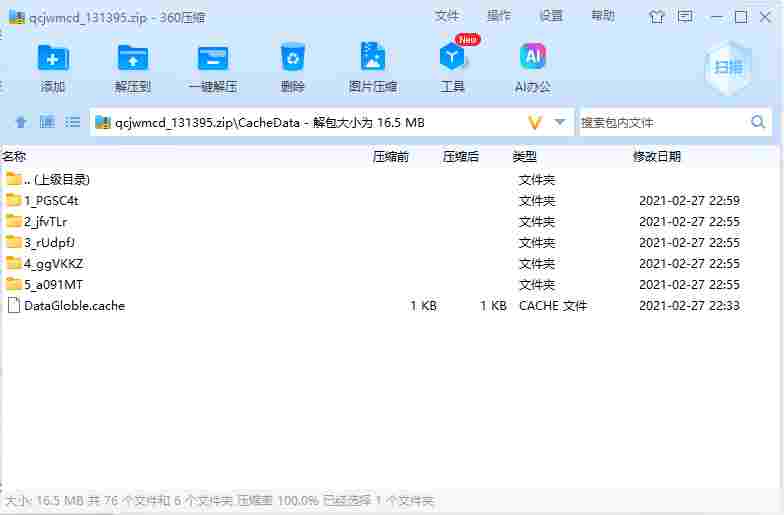Click the Add (添加) toolbar icon
The width and height of the screenshot is (784, 515).
(53, 58)
